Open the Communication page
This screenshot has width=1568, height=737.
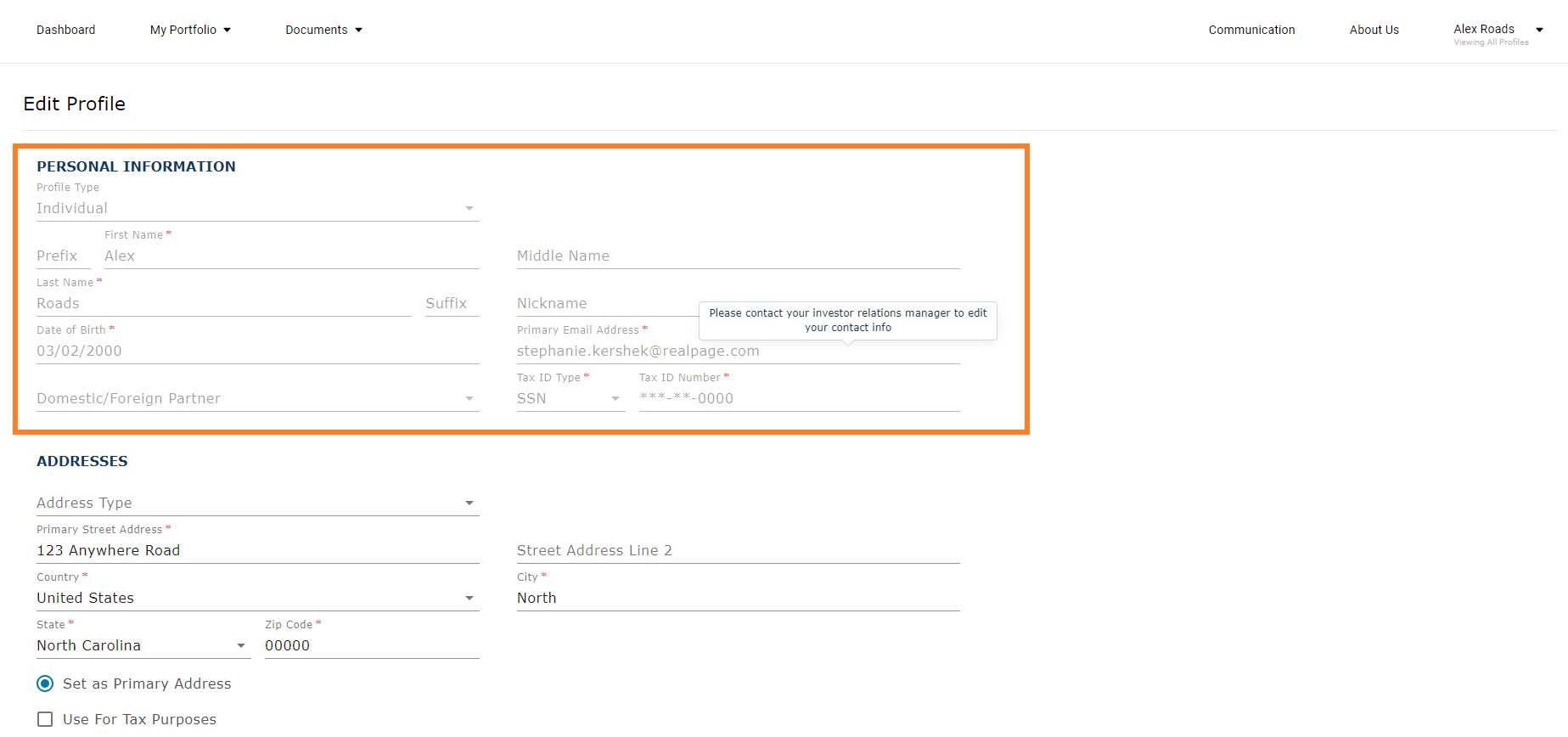tap(1251, 30)
